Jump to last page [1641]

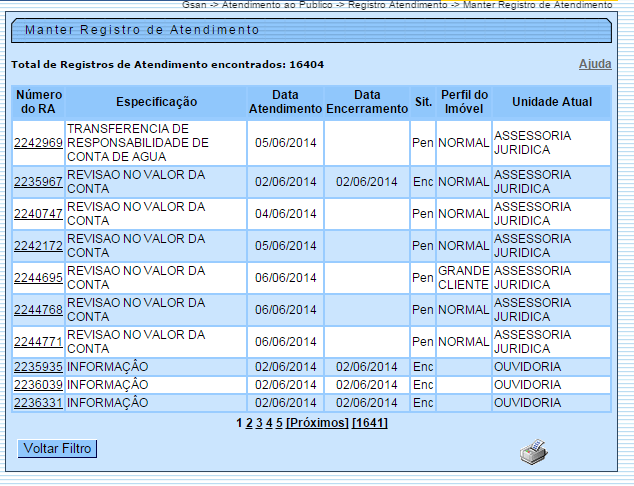click(x=370, y=423)
